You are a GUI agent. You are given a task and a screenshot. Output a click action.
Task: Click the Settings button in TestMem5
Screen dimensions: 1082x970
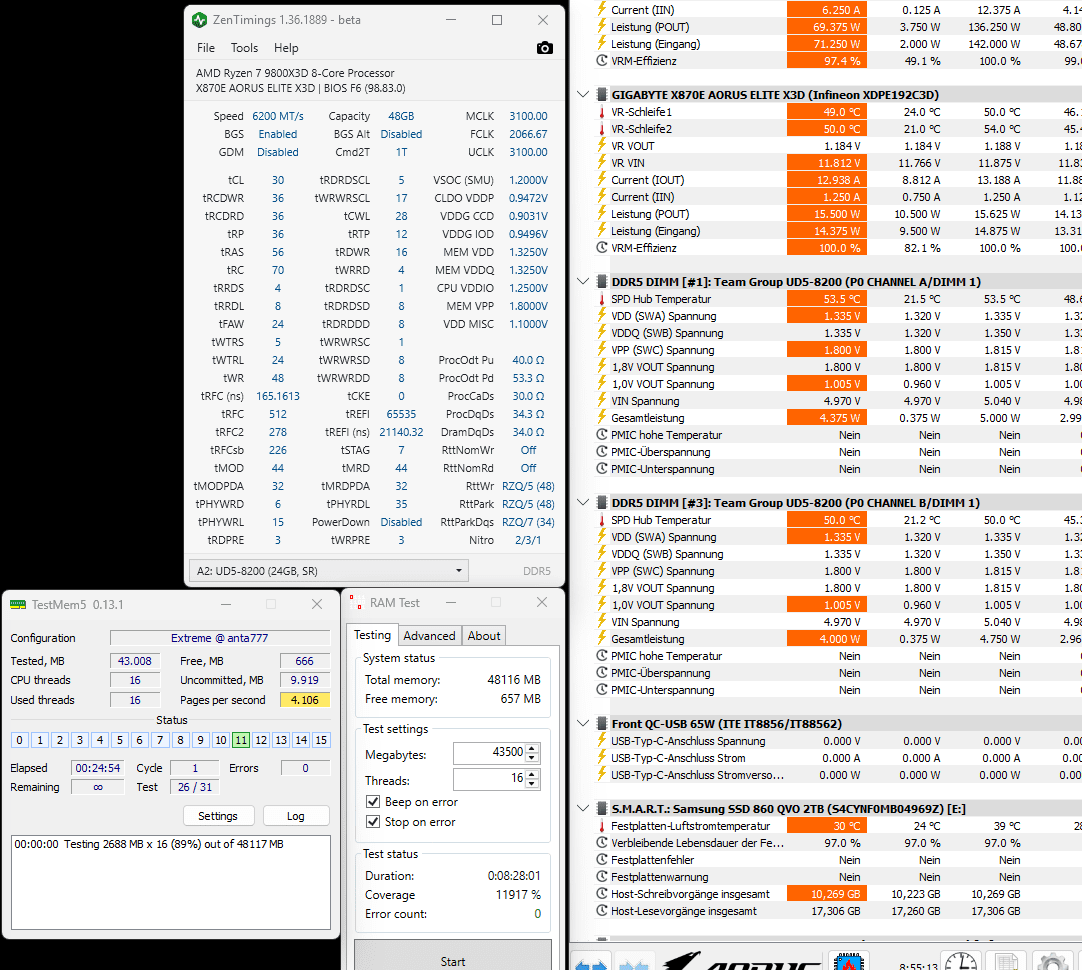(218, 815)
